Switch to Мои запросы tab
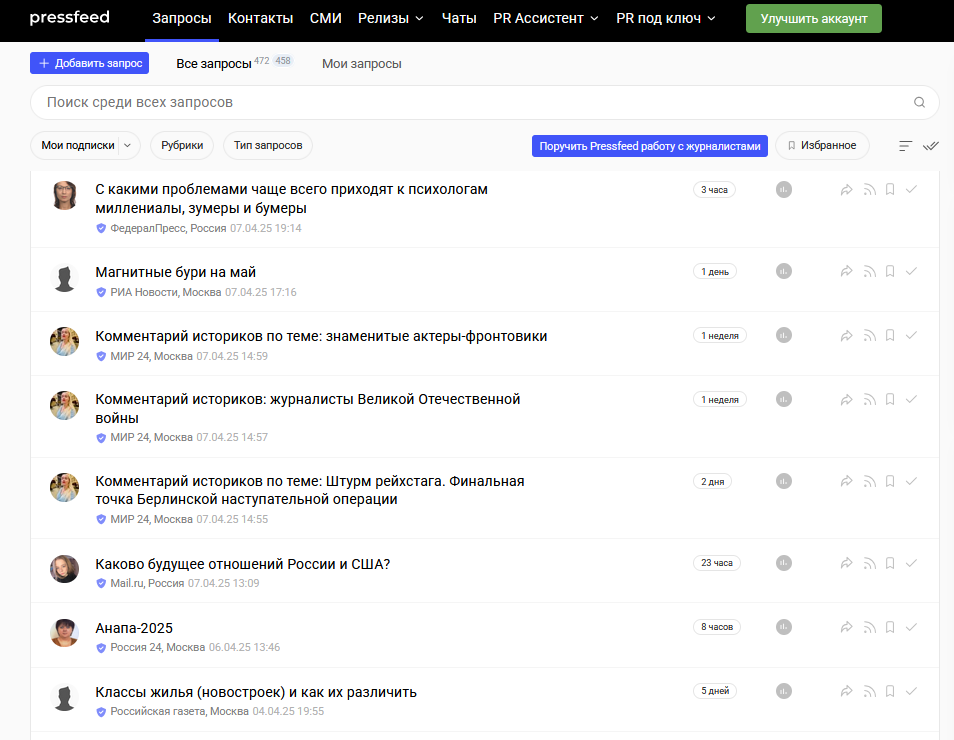Viewport: 954px width, 740px height. pyautogui.click(x=361, y=63)
